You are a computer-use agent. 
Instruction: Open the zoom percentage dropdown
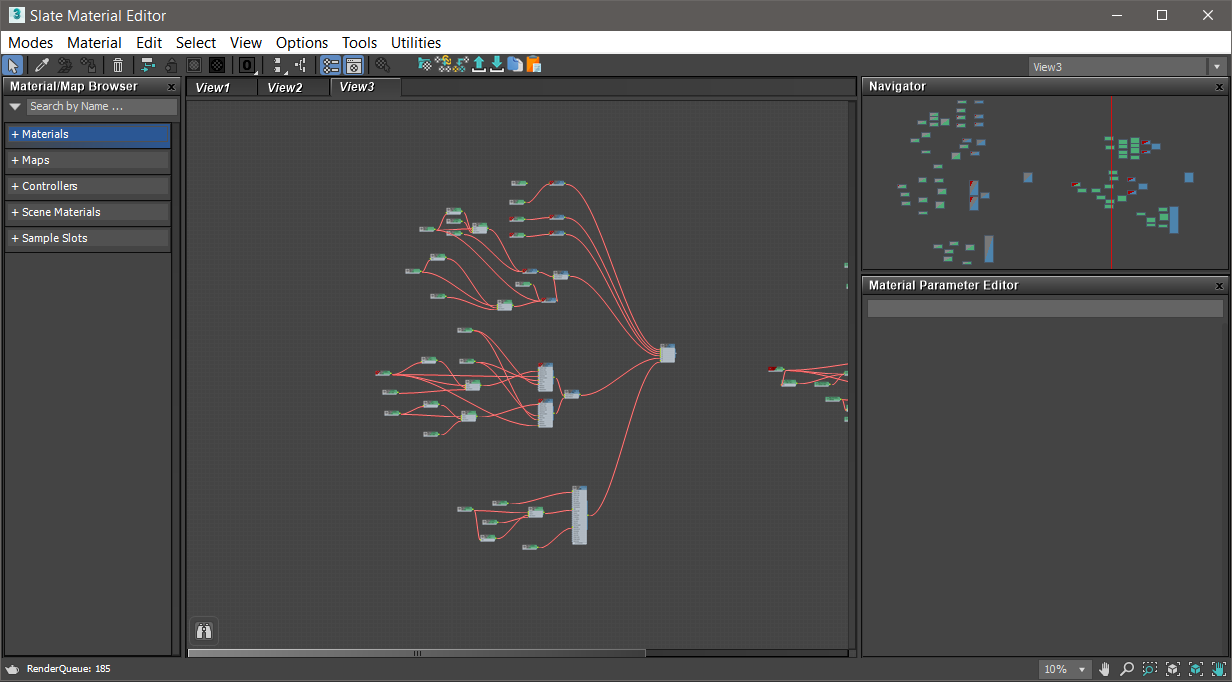[1082, 669]
